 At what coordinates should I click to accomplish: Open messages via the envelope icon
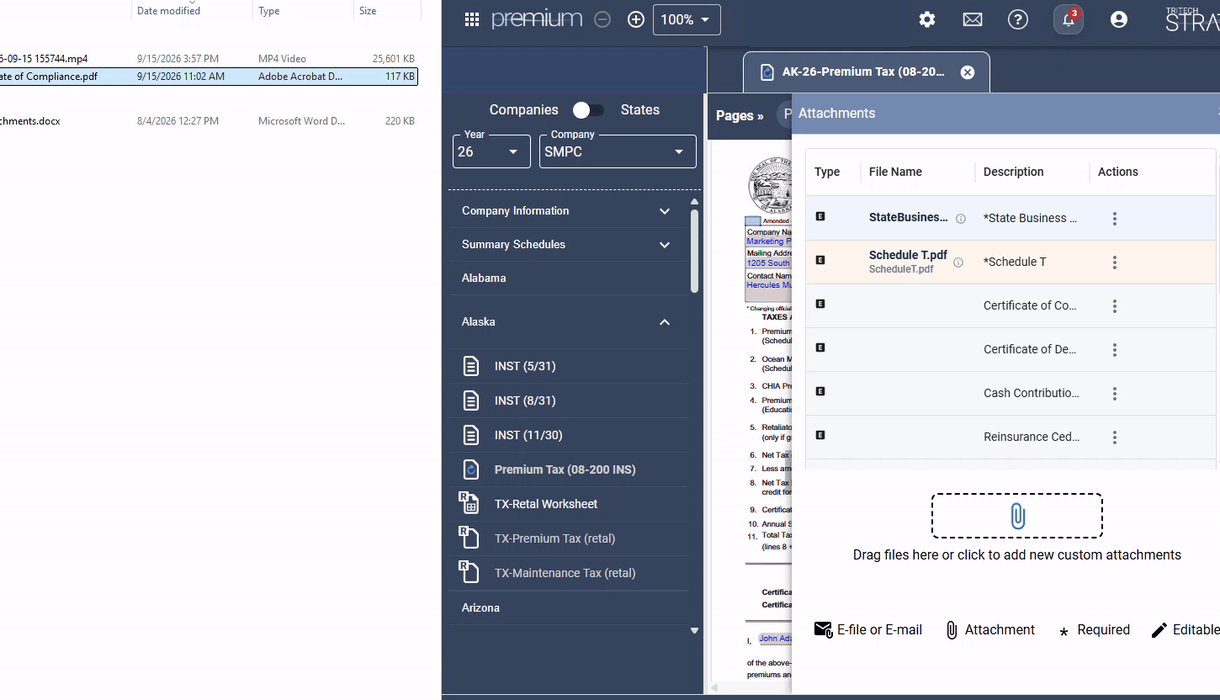coord(972,19)
